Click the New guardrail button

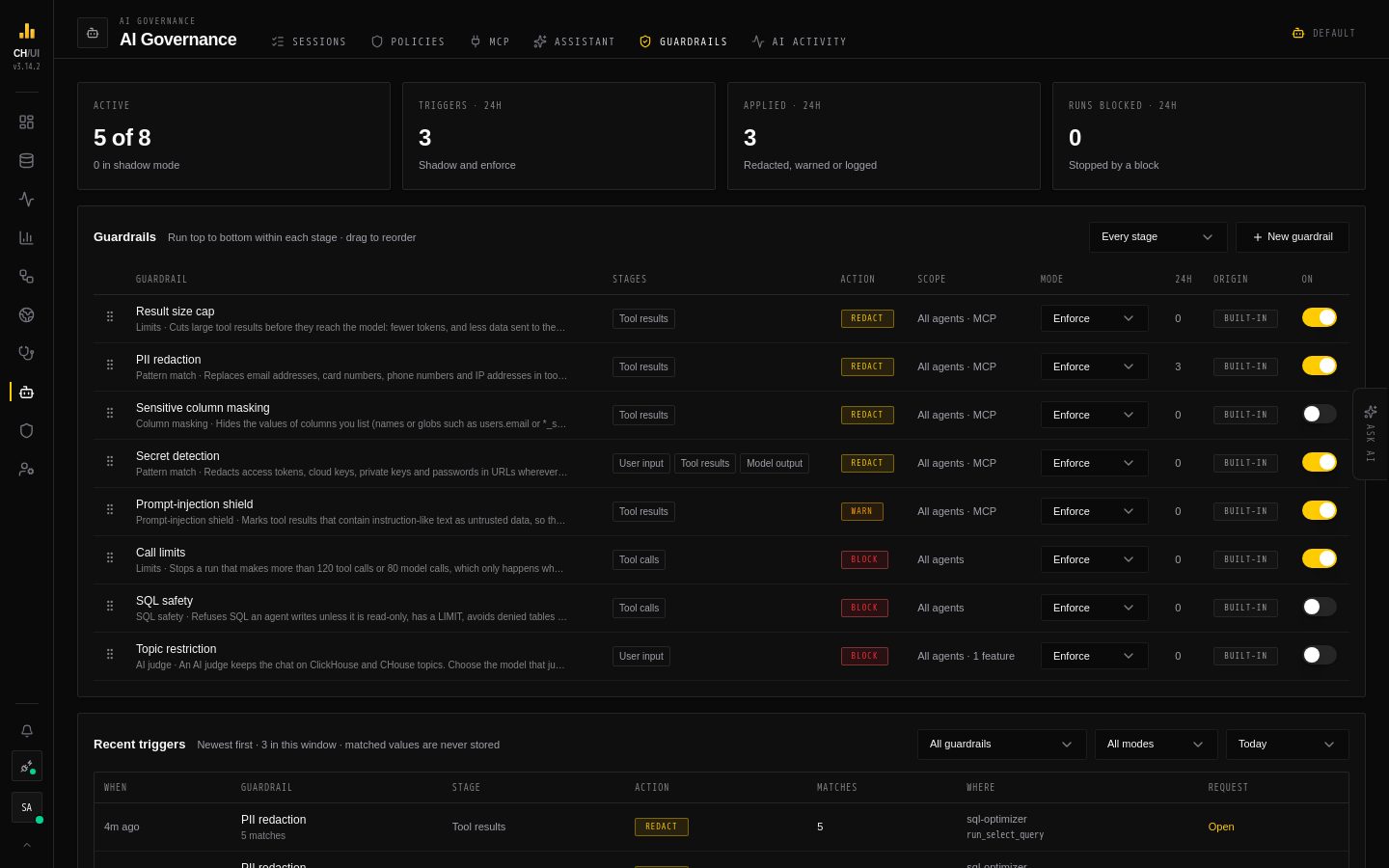(x=1292, y=237)
